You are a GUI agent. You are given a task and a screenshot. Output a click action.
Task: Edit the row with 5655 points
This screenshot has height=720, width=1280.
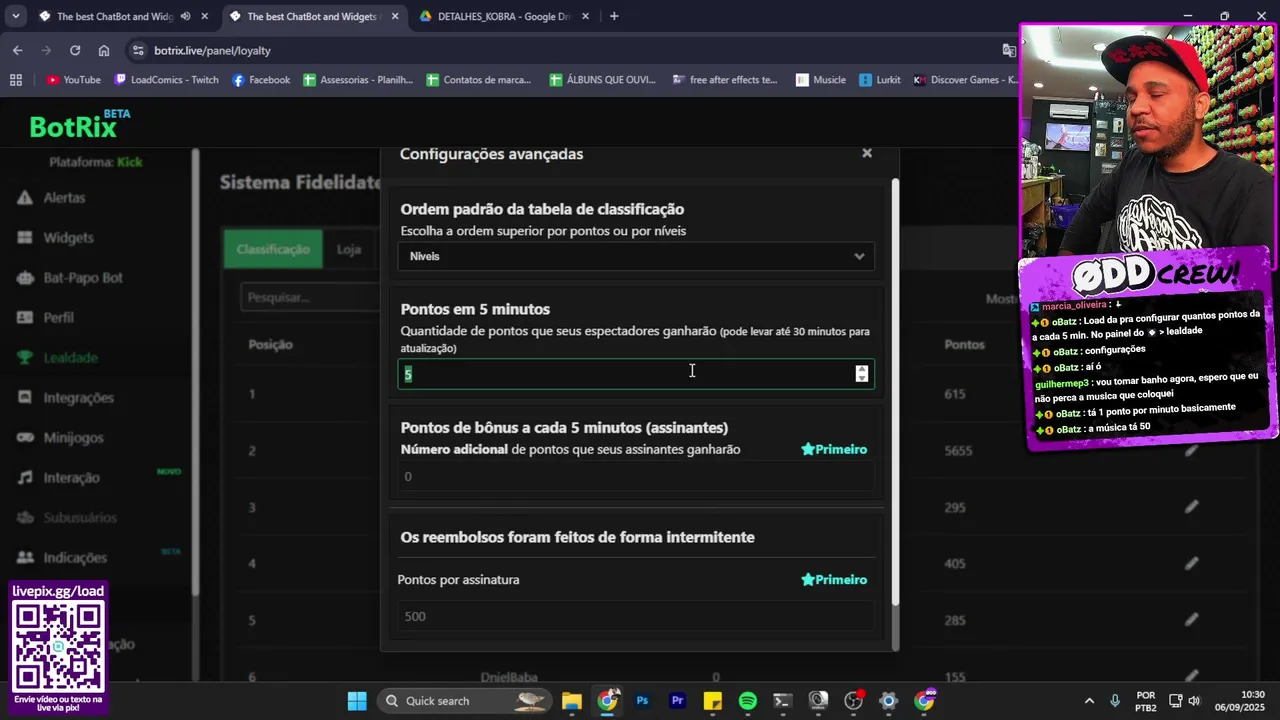(x=1191, y=451)
